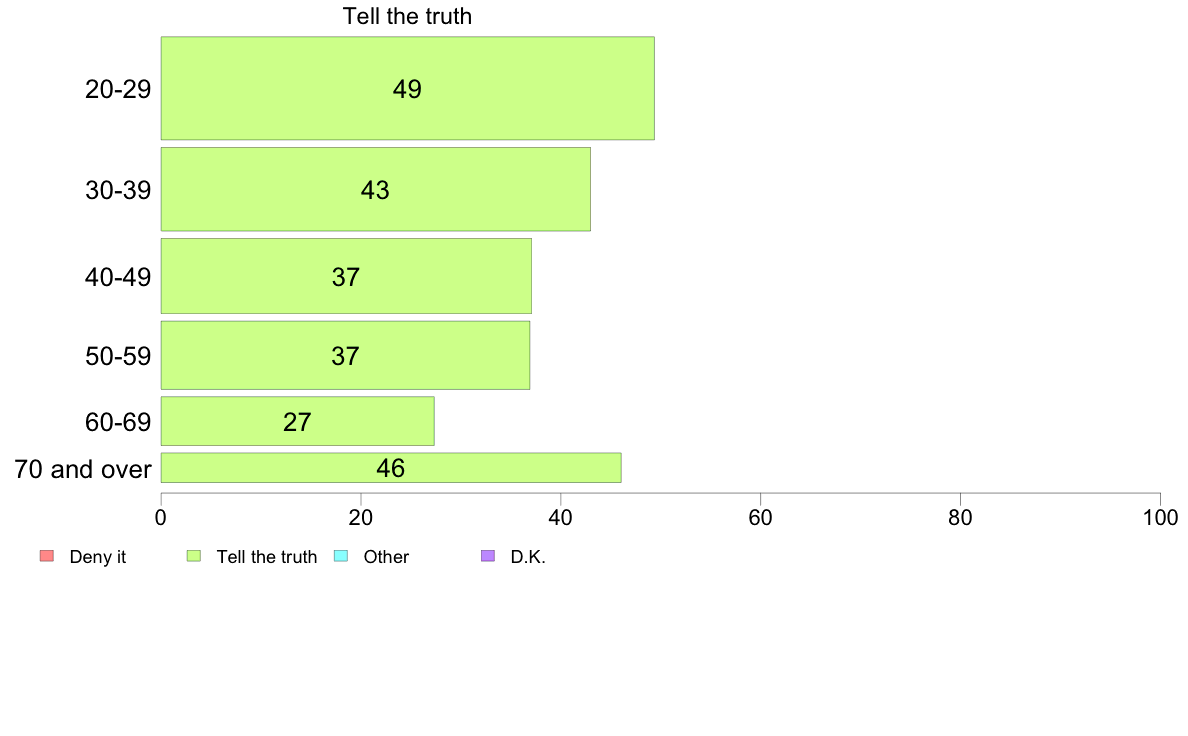1188x736 pixels.
Task: Click the D.K. legend label
Action: click(x=528, y=556)
